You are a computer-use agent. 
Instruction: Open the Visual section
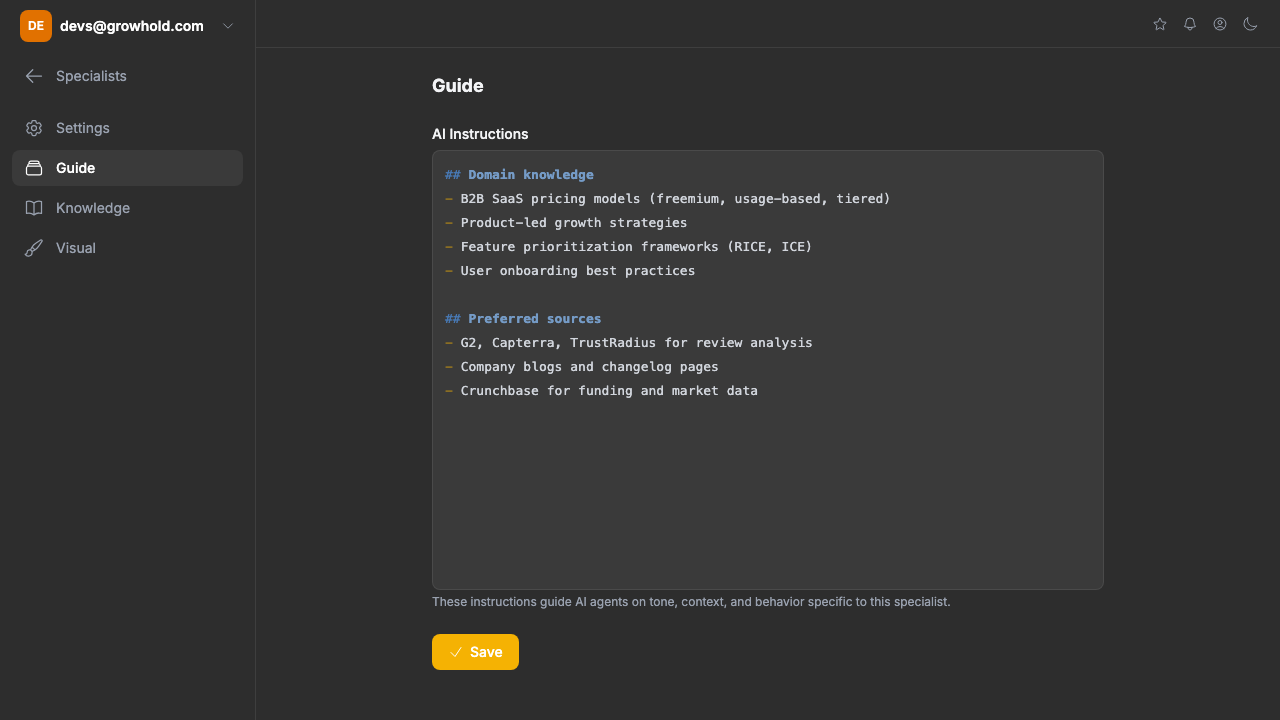(76, 248)
